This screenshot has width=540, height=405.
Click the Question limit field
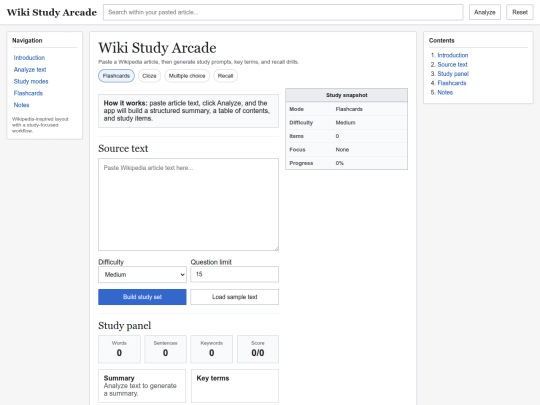coord(235,274)
